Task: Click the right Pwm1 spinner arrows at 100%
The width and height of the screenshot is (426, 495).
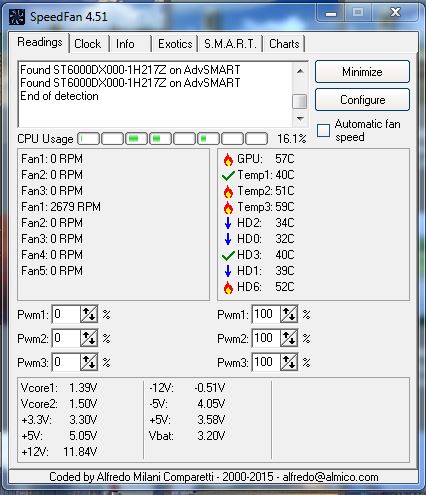Action: click(x=289, y=314)
